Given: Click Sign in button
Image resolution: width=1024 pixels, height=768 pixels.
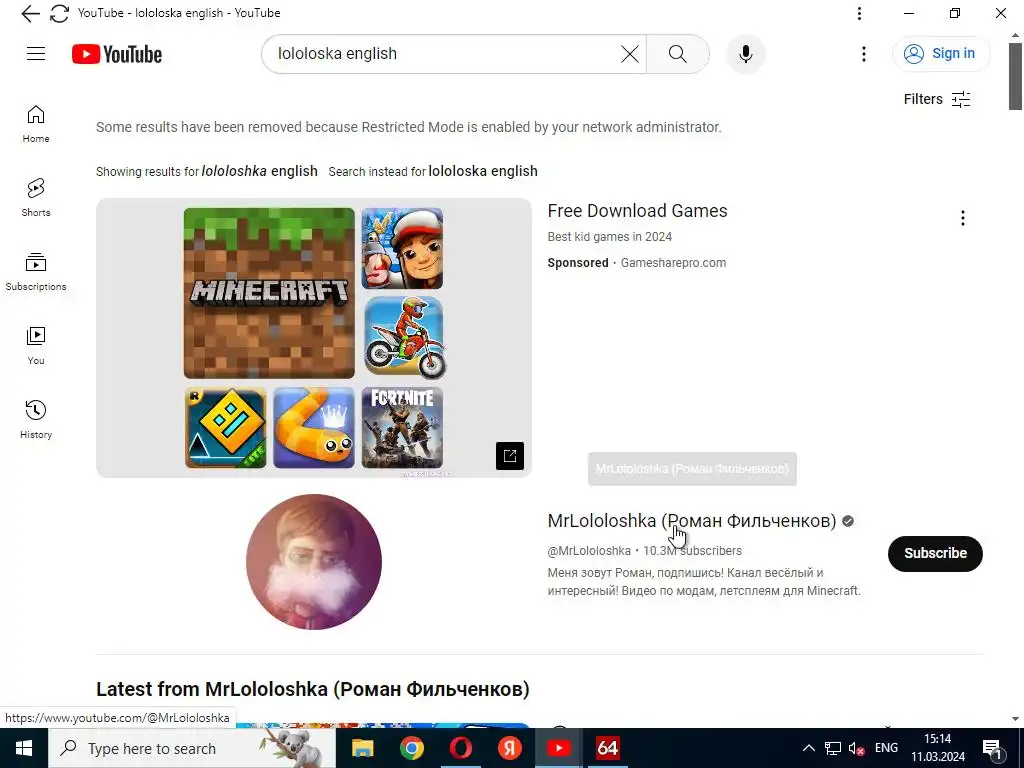Looking at the screenshot, I should (x=941, y=54).
